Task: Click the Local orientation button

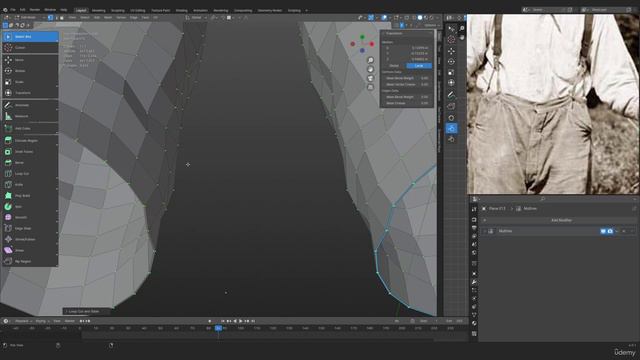Action: pos(419,65)
